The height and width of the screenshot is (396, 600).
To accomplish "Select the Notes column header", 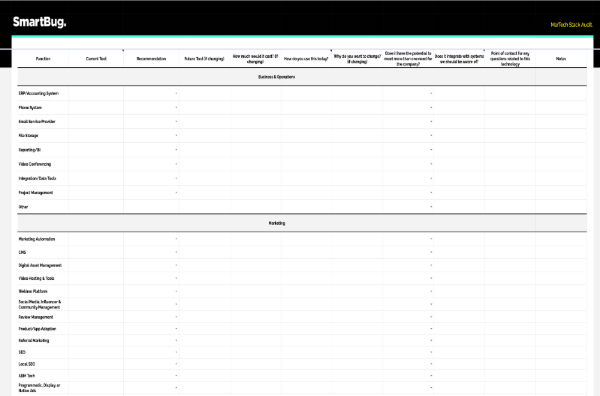I will point(561,59).
